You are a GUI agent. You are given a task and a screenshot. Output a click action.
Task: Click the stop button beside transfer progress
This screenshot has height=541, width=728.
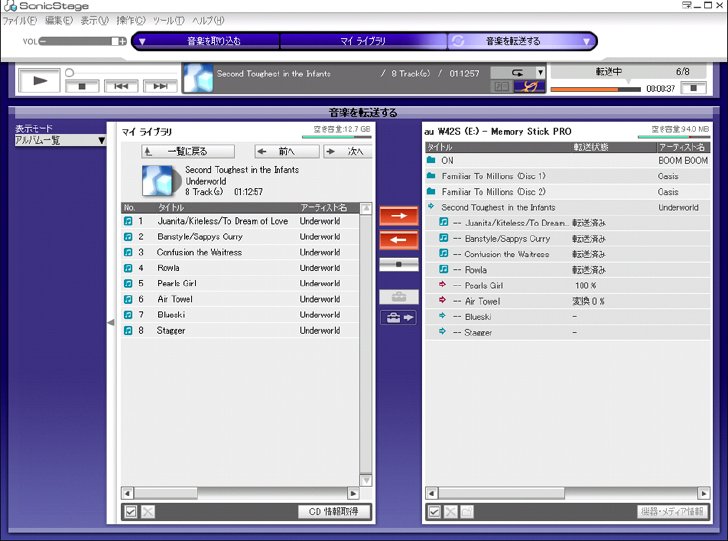point(693,88)
